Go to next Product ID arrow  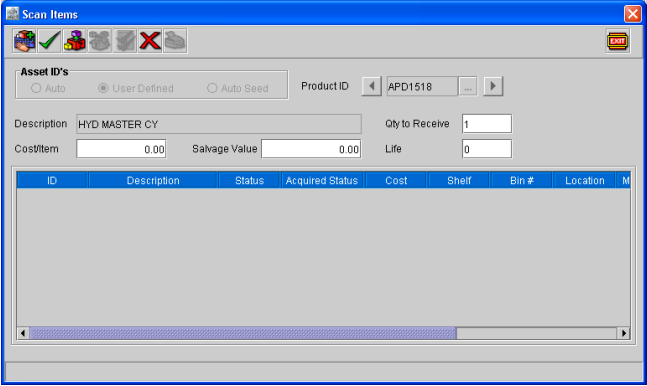[x=493, y=86]
